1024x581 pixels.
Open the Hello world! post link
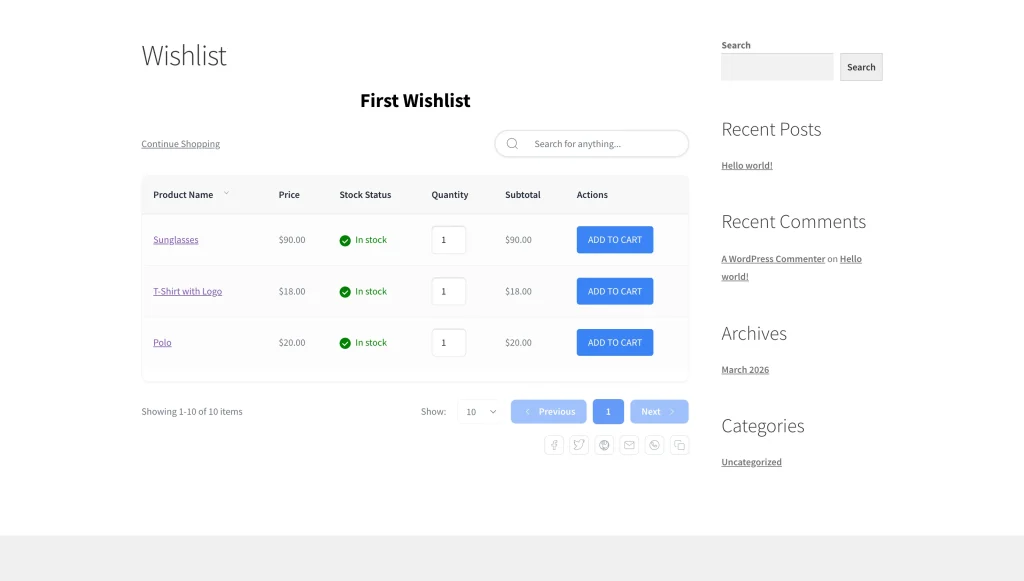click(746, 165)
